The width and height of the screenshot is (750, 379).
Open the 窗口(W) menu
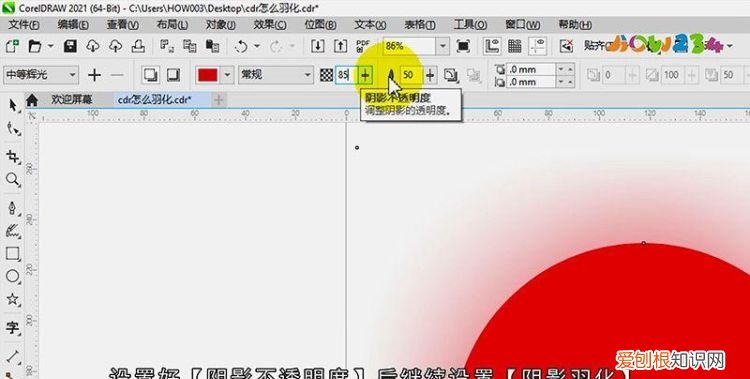(523, 25)
